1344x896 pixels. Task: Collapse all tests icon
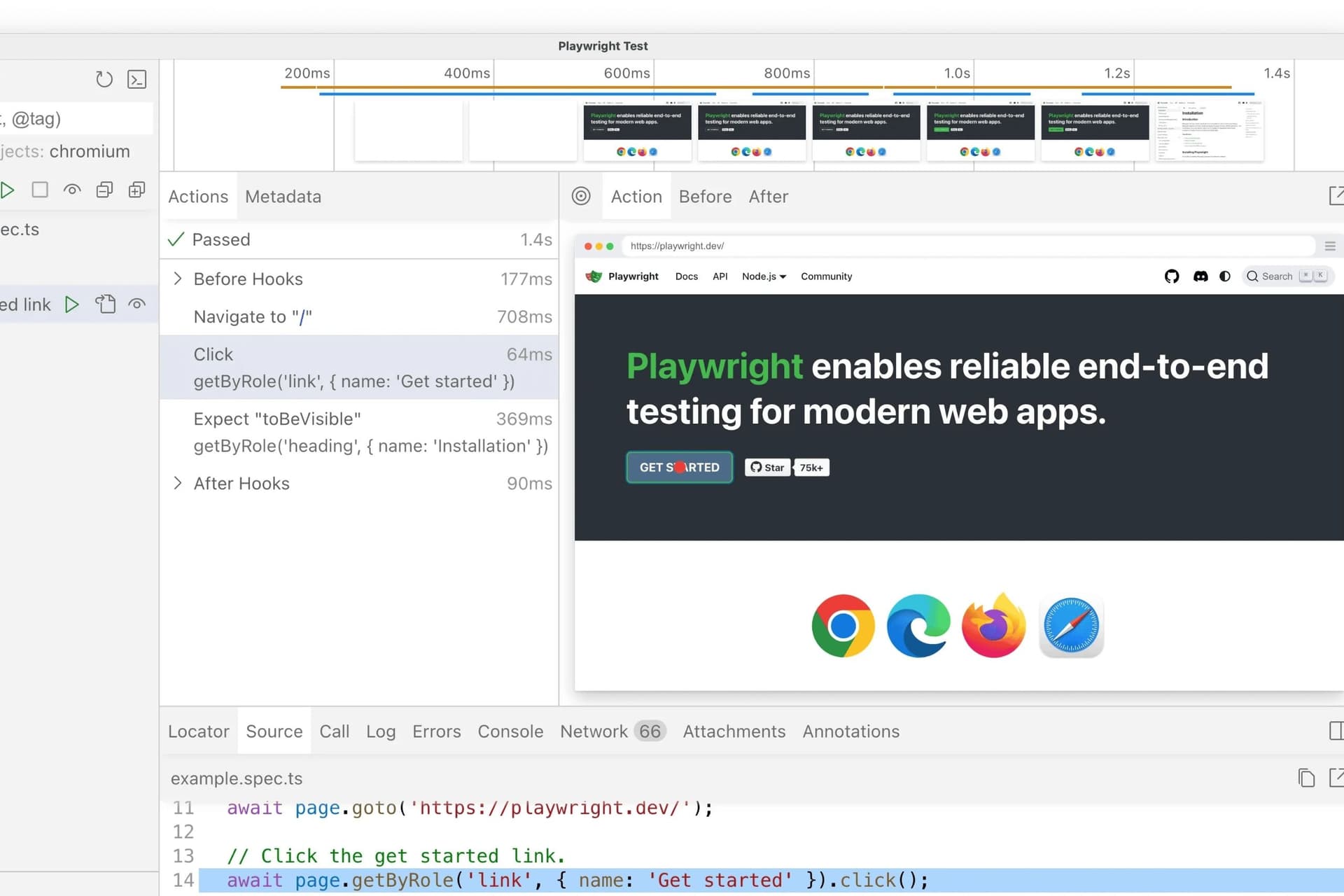[104, 190]
